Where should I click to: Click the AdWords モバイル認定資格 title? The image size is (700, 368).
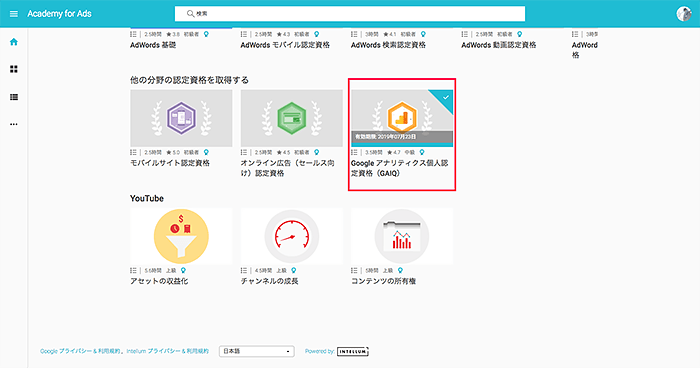pyautogui.click(x=285, y=45)
